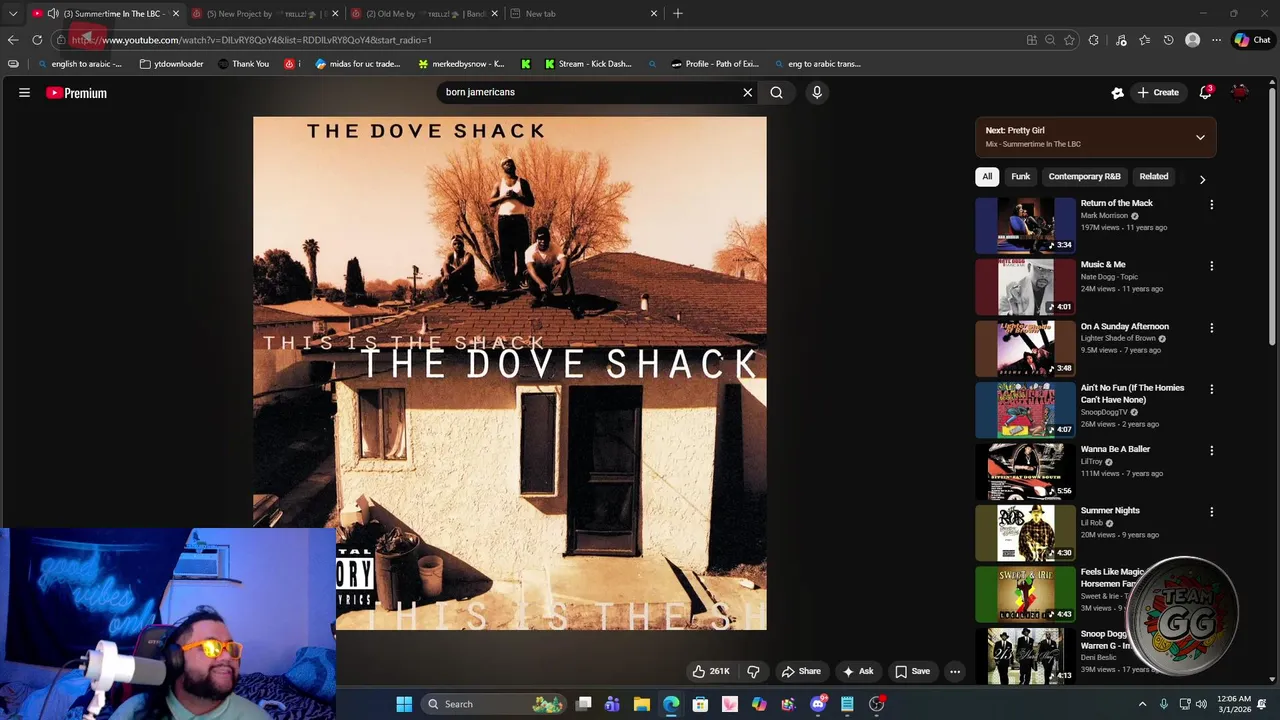Click the Ask button under the video

(858, 671)
